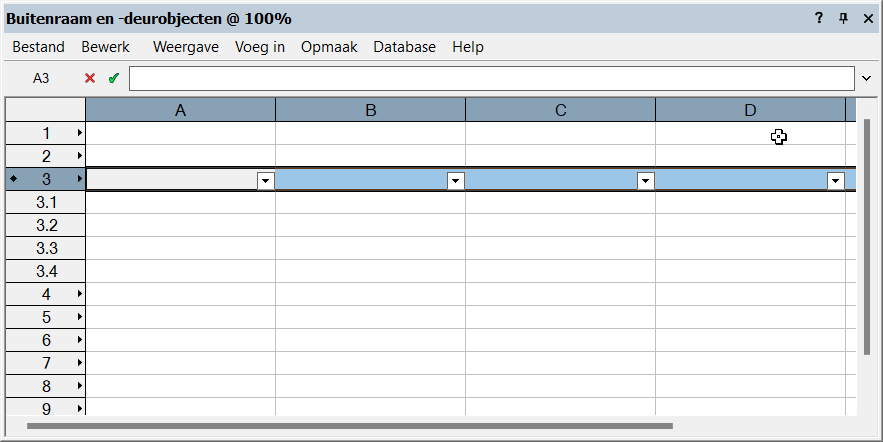Open the Database menu

tap(404, 47)
